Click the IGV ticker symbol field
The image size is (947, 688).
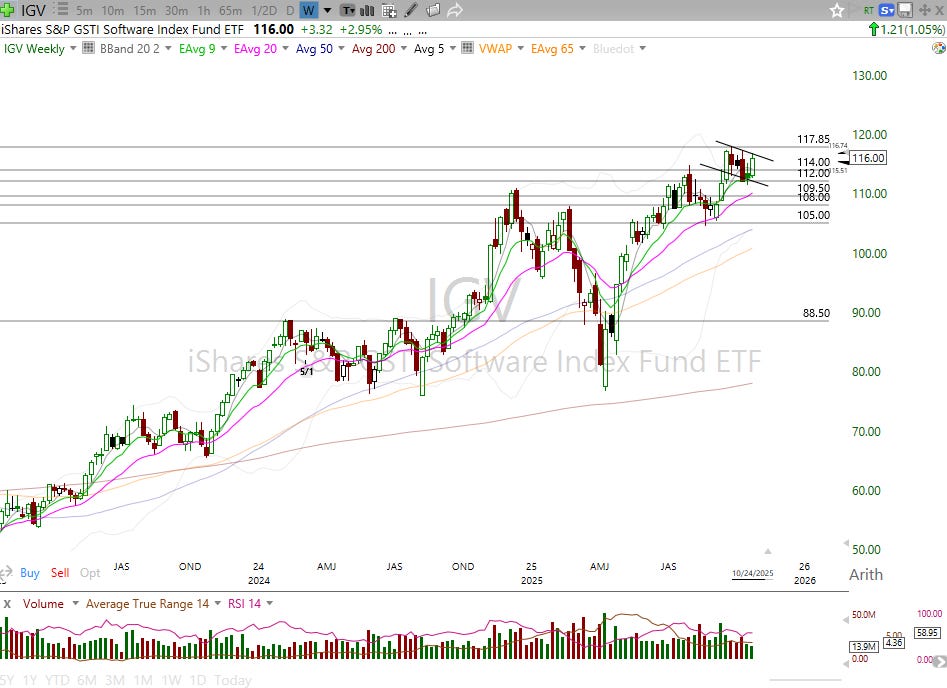click(x=33, y=10)
